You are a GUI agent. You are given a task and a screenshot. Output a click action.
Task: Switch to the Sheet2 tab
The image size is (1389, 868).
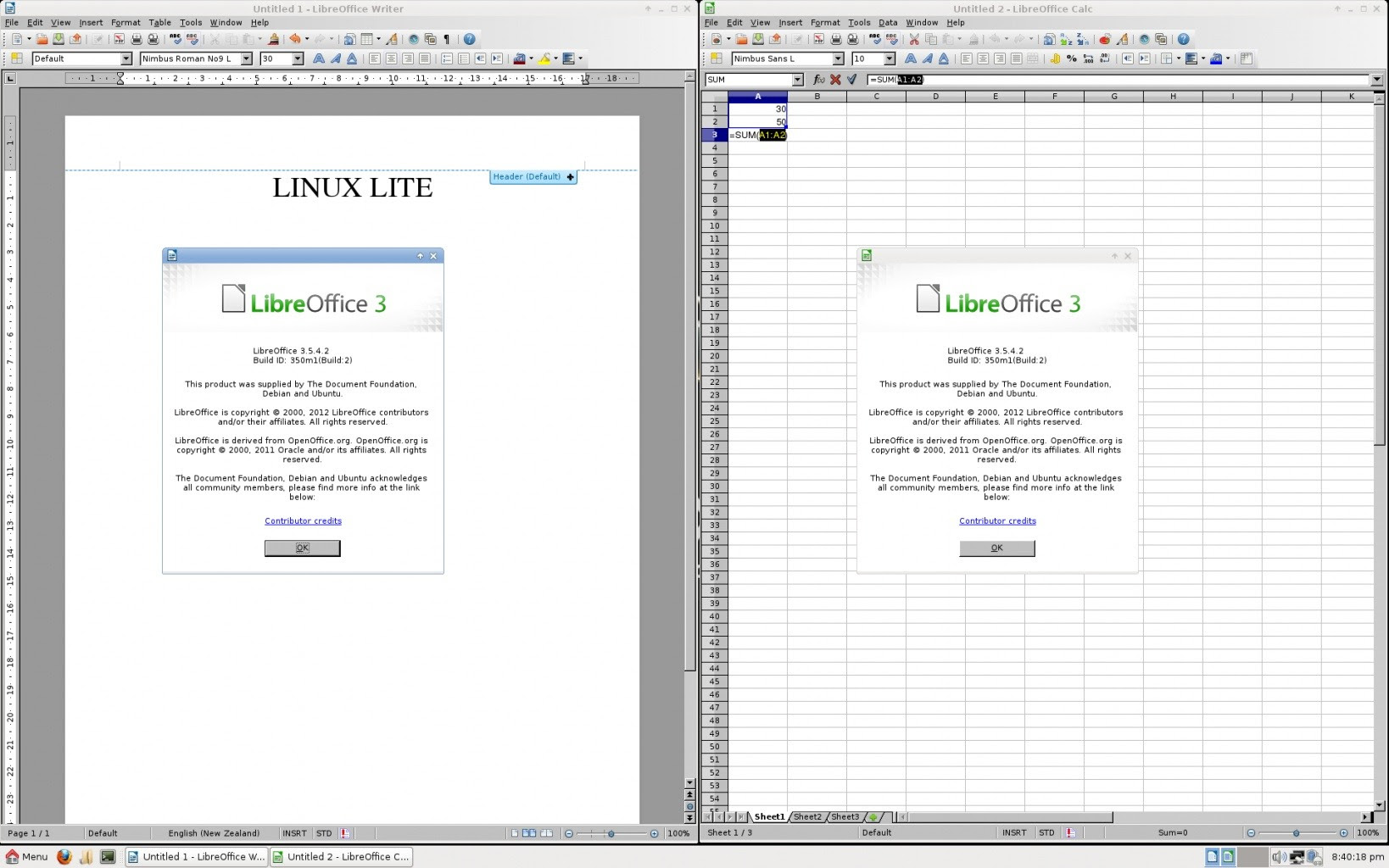click(807, 817)
